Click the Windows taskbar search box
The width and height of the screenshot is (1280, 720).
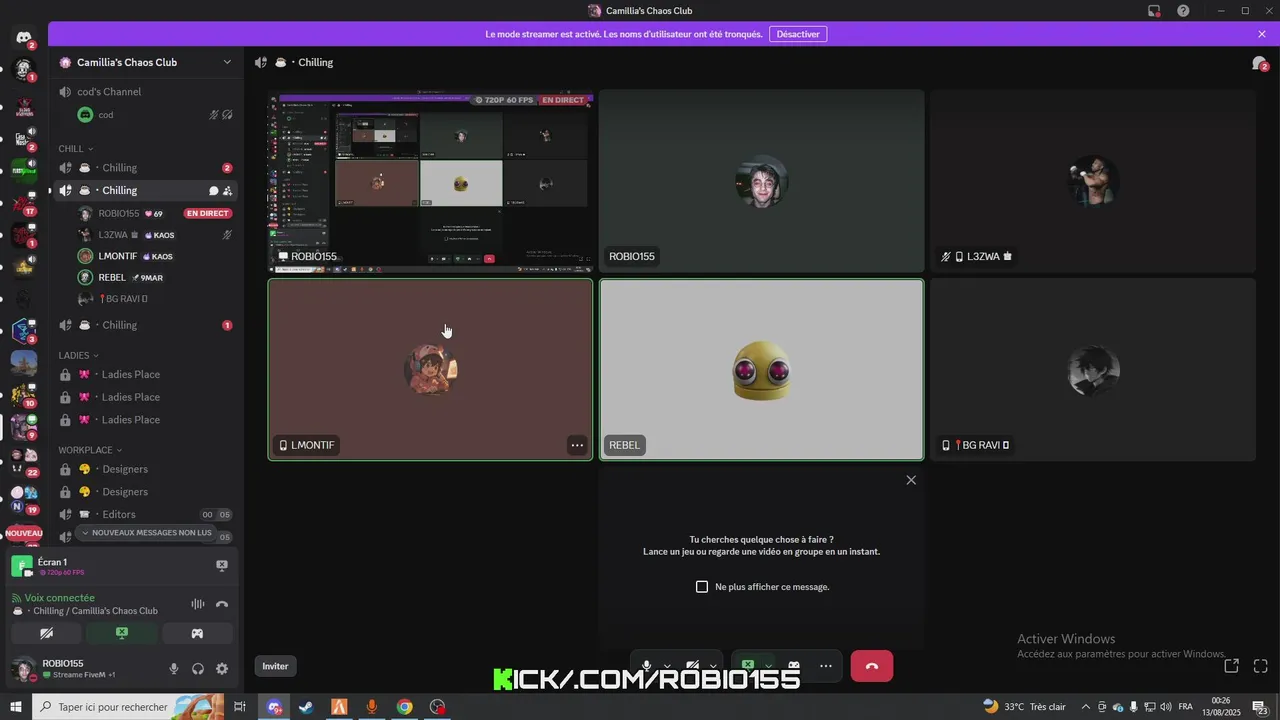(x=130, y=707)
